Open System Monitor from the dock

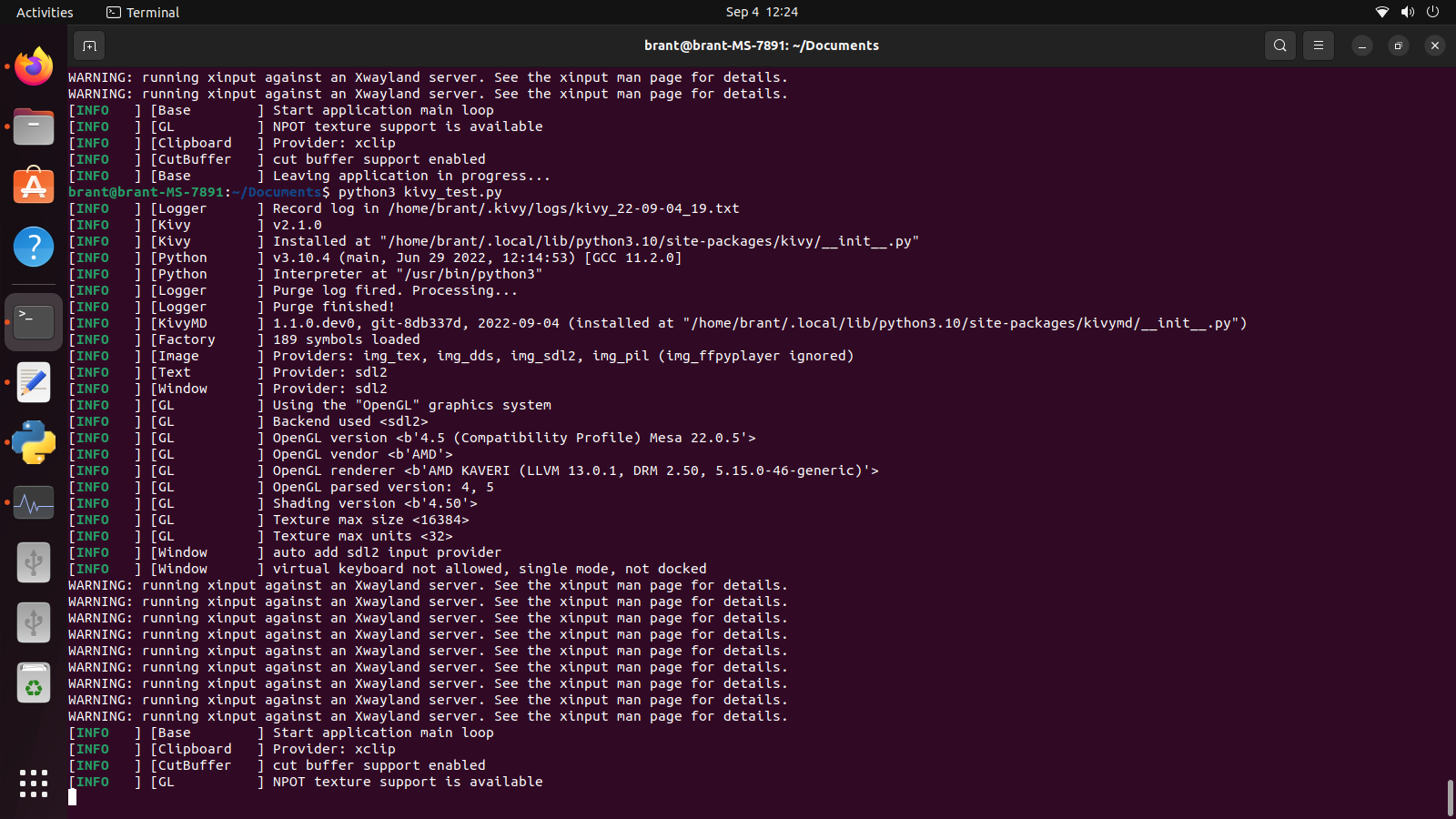(x=33, y=502)
